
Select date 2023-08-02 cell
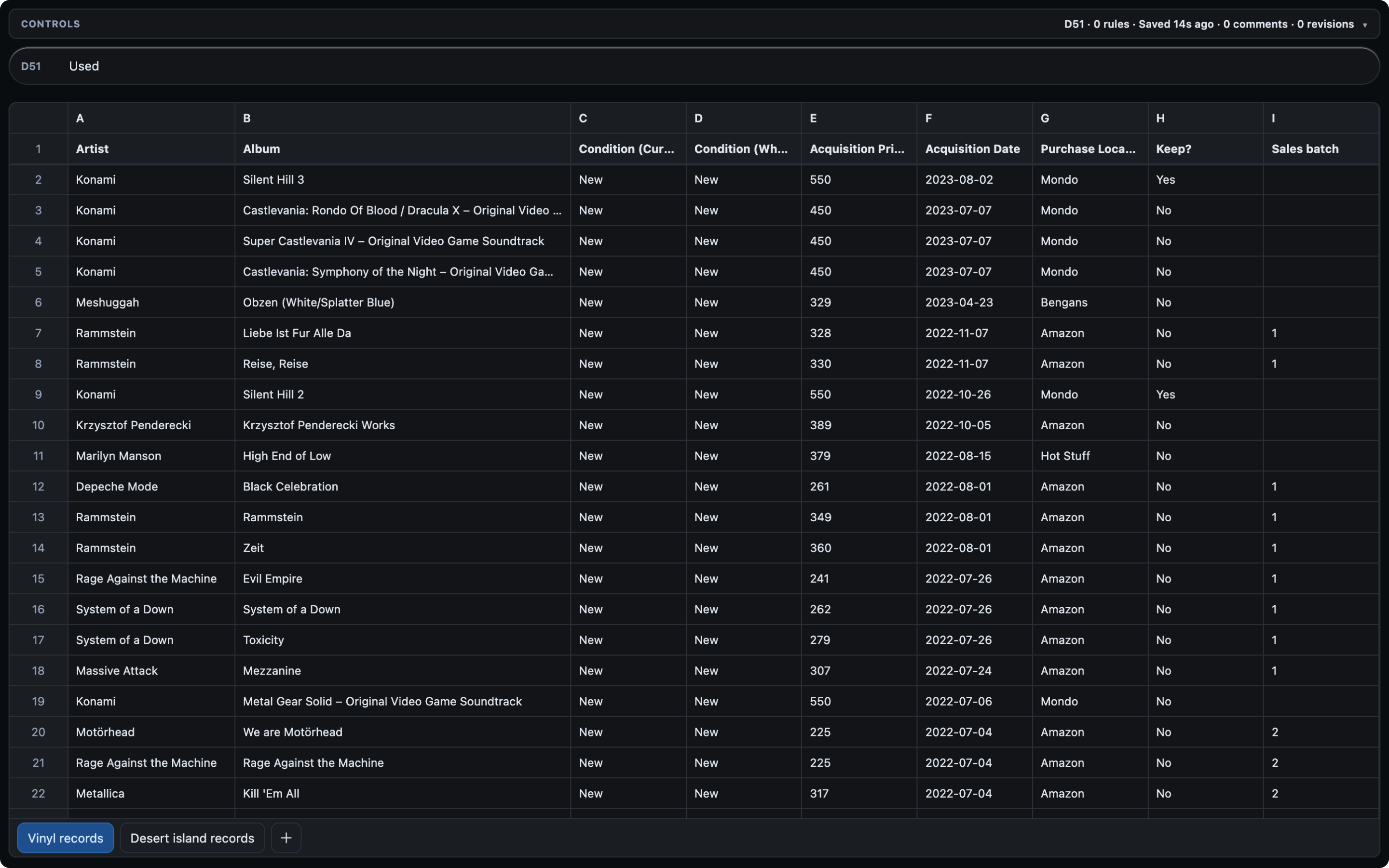click(x=974, y=180)
